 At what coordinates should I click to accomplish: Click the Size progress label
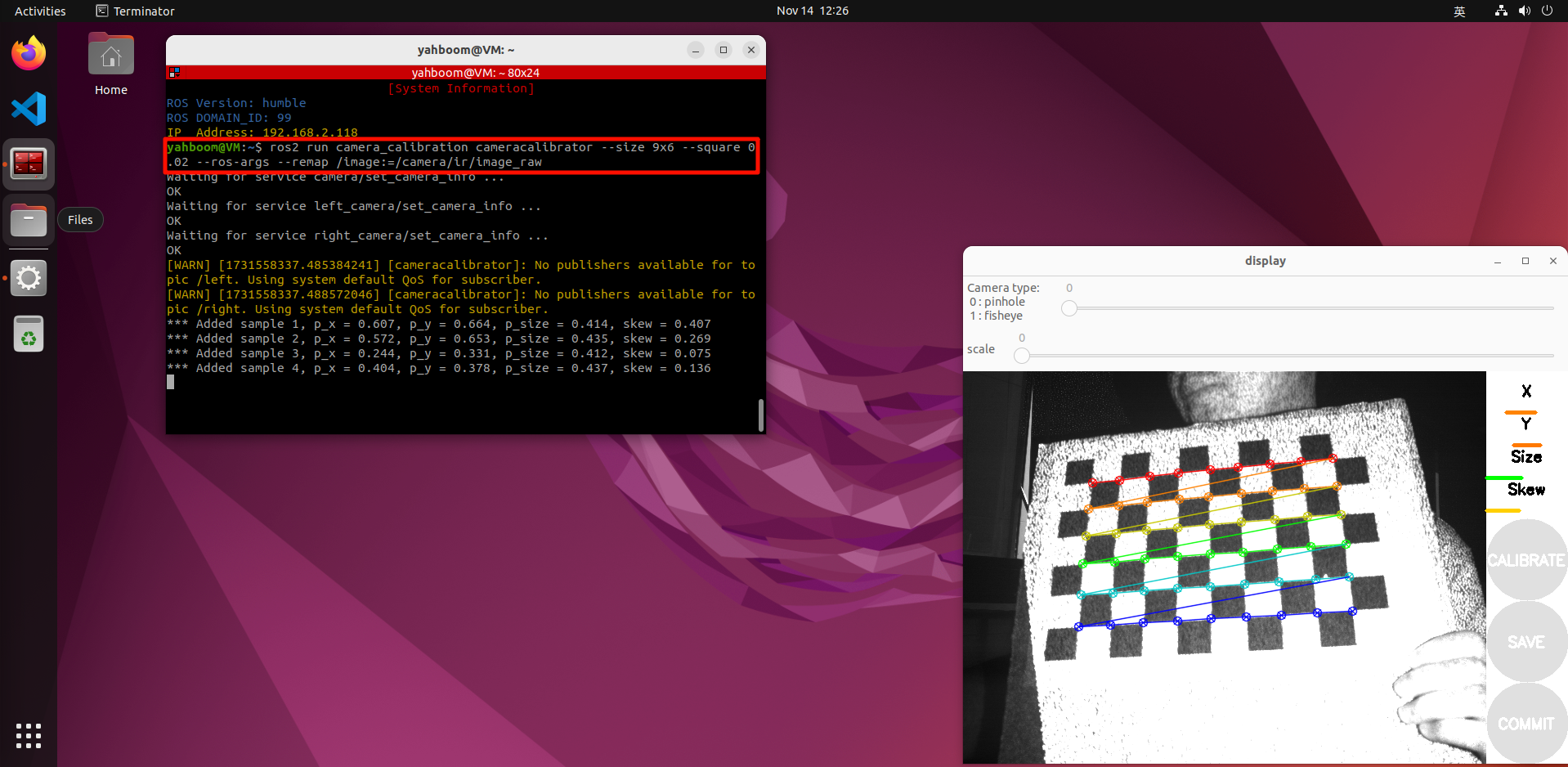(x=1526, y=456)
